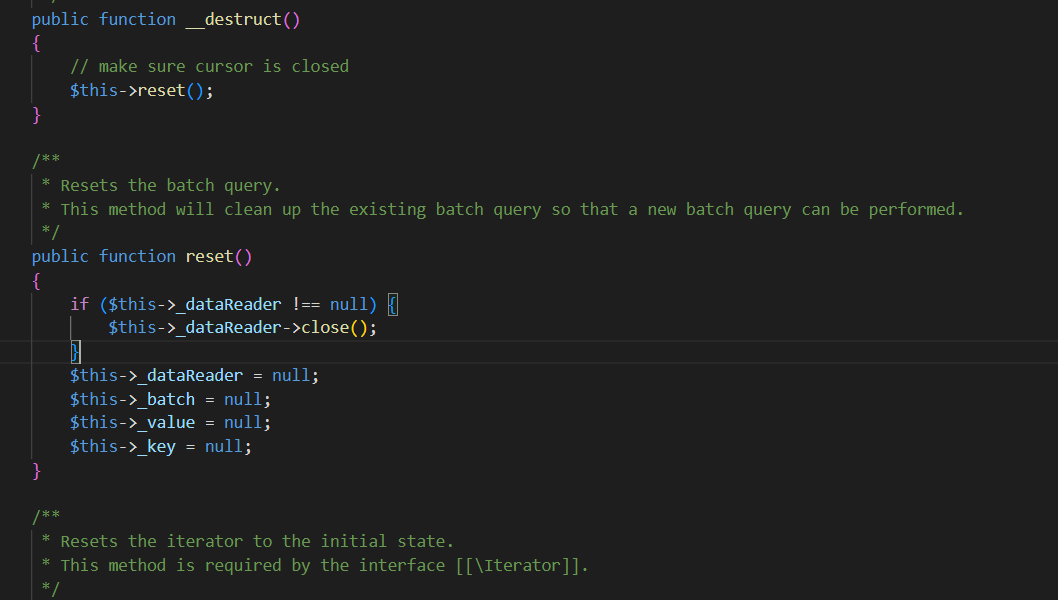Place cursor in 'make sure cursor is closed' comment
Viewport: 1058px width, 600px height.
(x=209, y=67)
